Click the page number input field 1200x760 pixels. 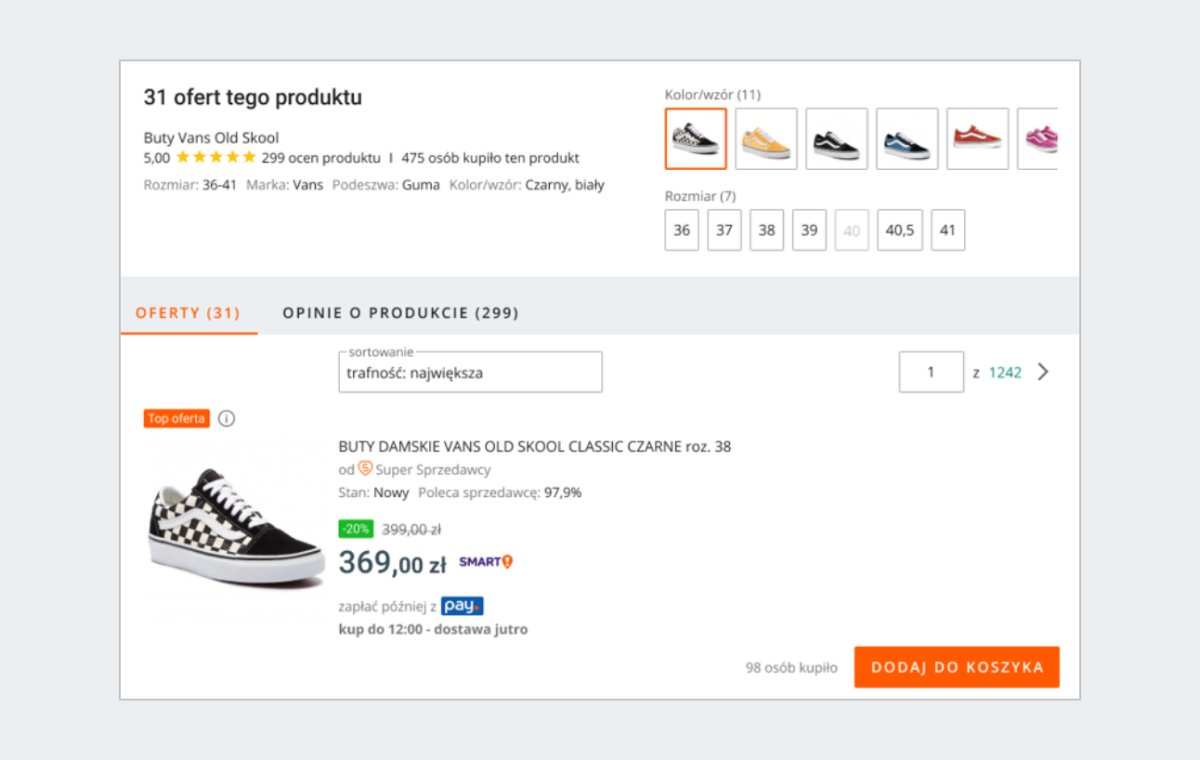pyautogui.click(x=931, y=372)
